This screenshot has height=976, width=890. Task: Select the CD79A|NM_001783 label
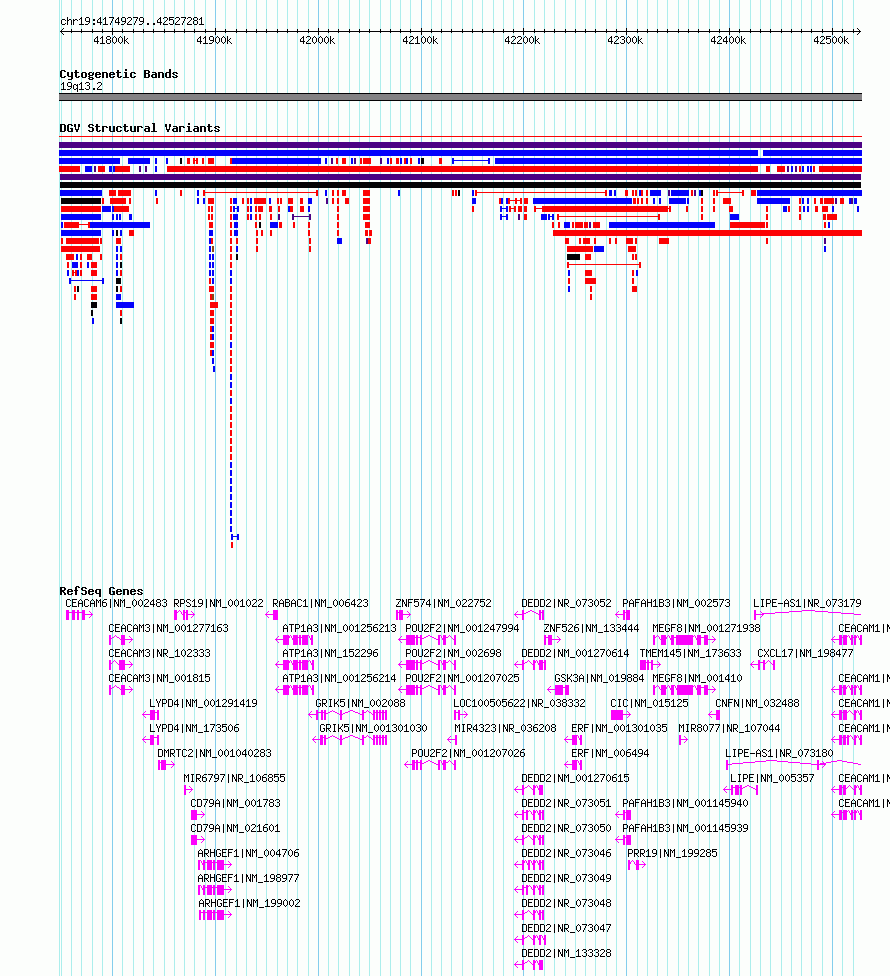[235, 803]
